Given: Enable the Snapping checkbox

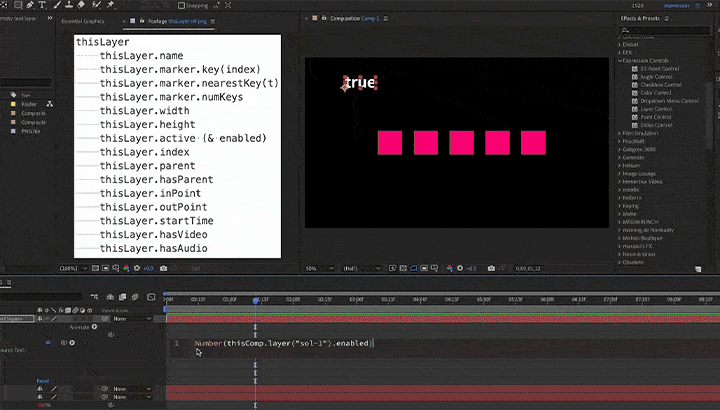Looking at the screenshot, I should tap(181, 6).
